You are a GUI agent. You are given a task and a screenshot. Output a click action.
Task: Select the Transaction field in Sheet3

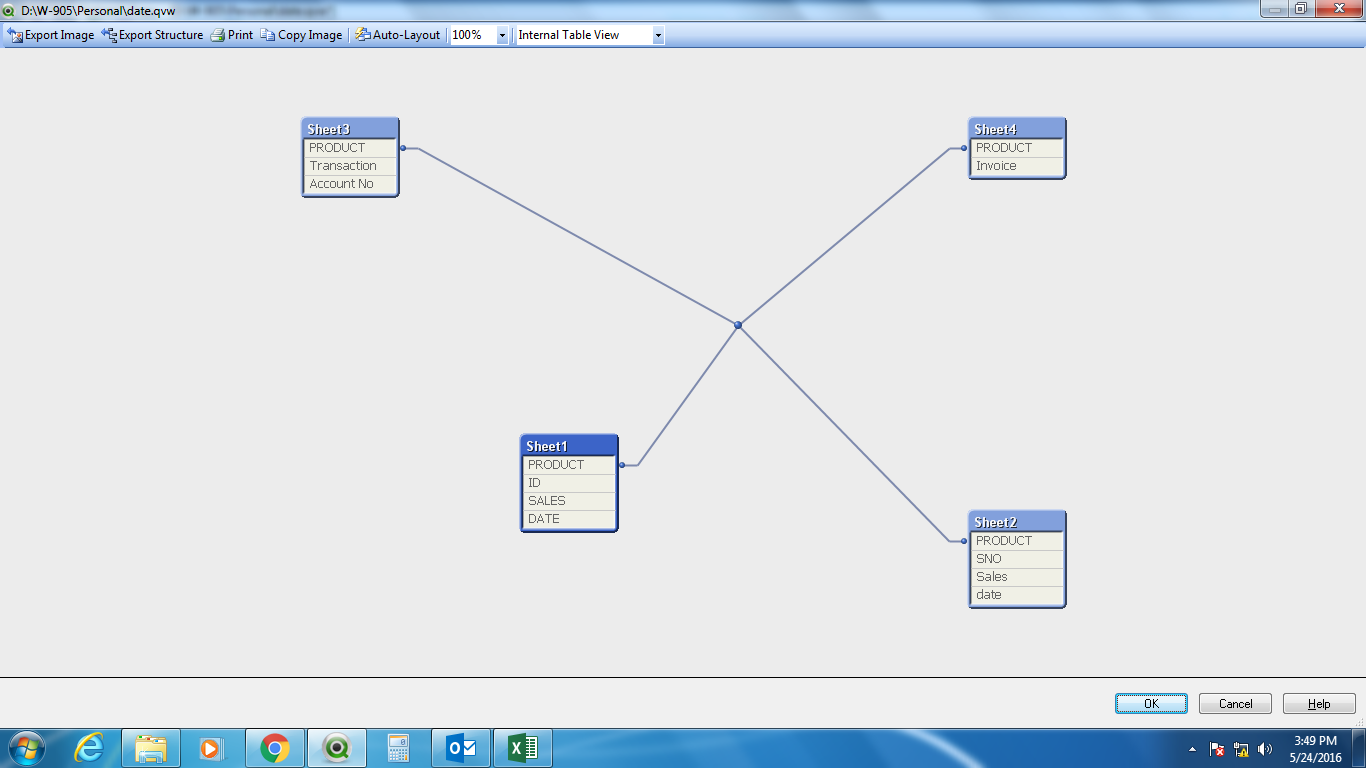pos(350,166)
